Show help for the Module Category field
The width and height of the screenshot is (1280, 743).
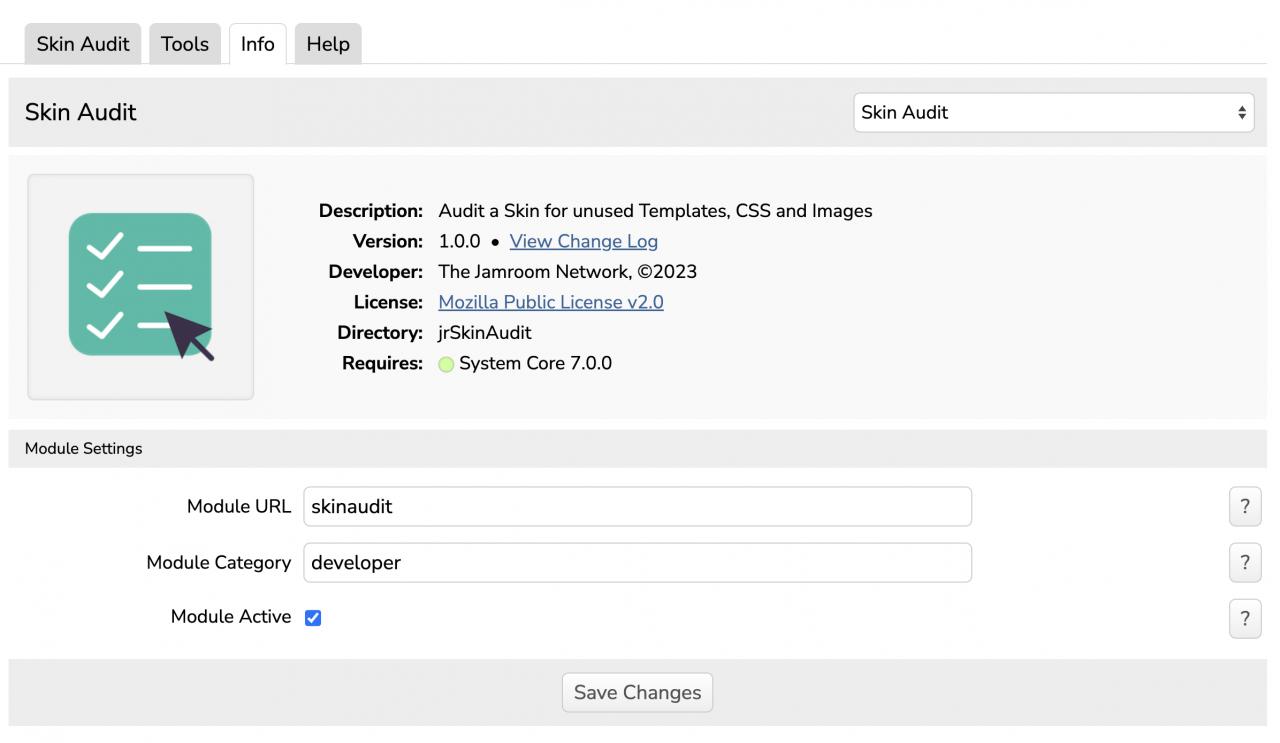pyautogui.click(x=1244, y=562)
